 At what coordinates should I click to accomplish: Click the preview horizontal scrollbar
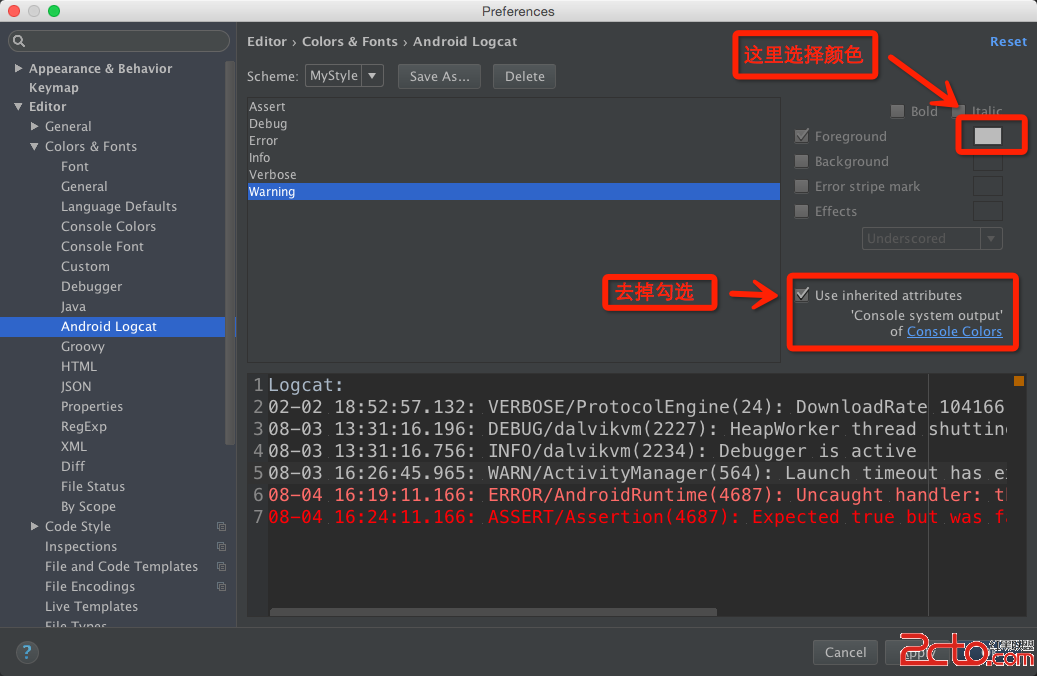493,612
